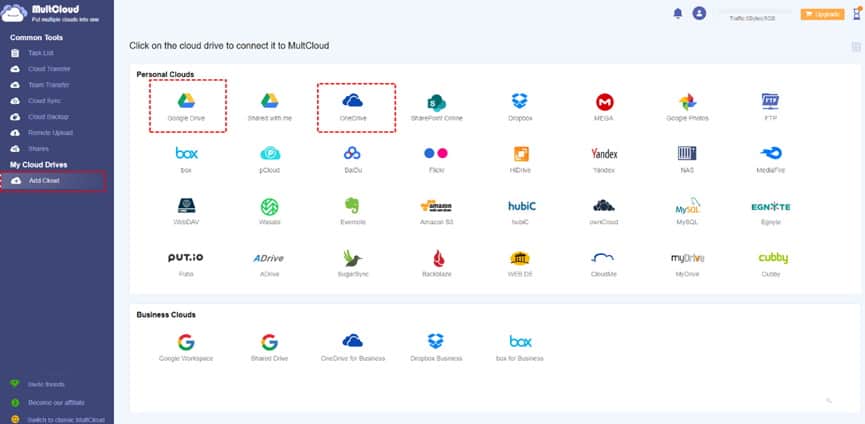Select Google Photos cloud
This screenshot has height=424, width=865.
(x=687, y=107)
